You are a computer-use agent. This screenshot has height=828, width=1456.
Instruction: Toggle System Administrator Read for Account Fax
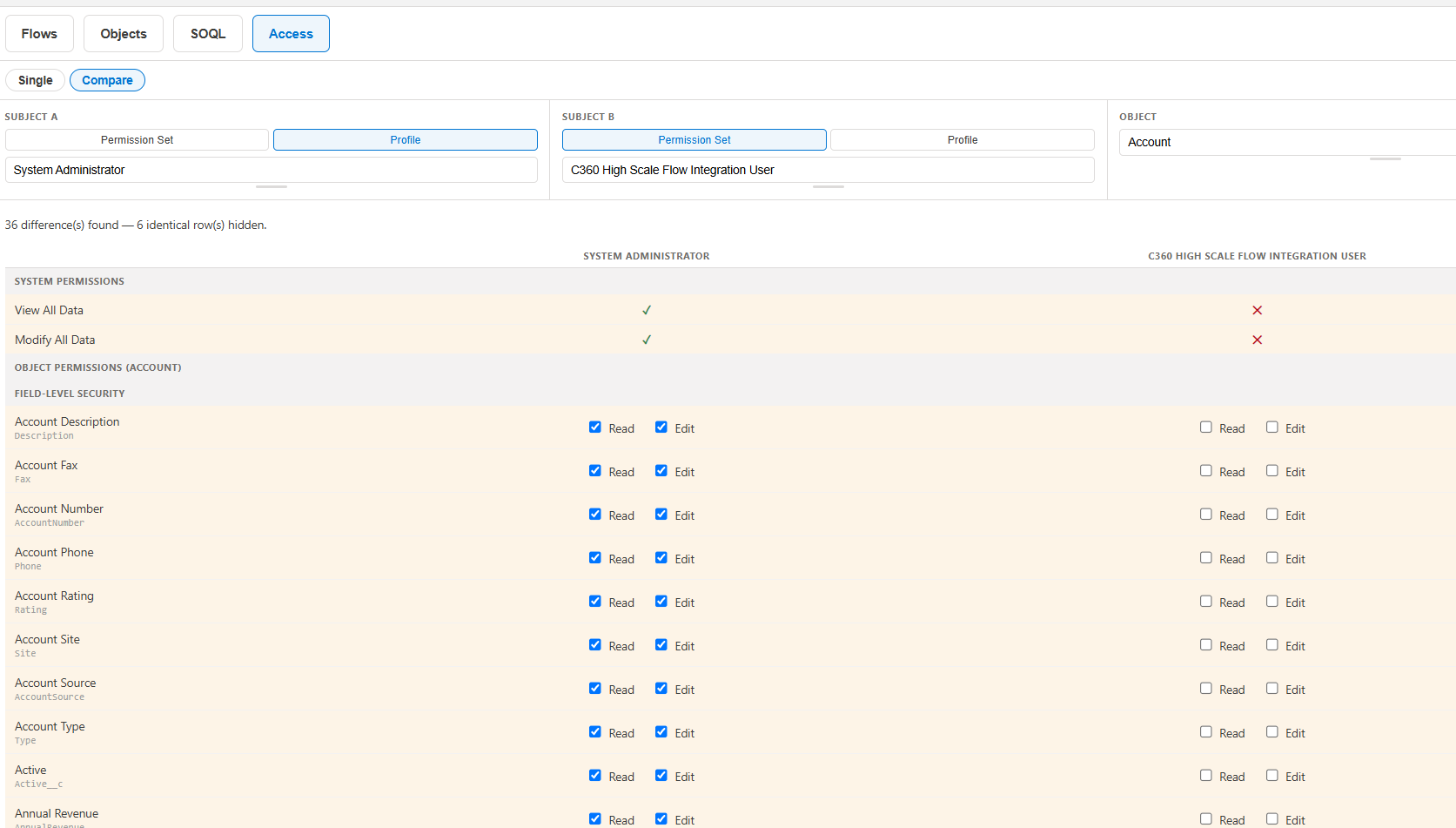click(595, 471)
